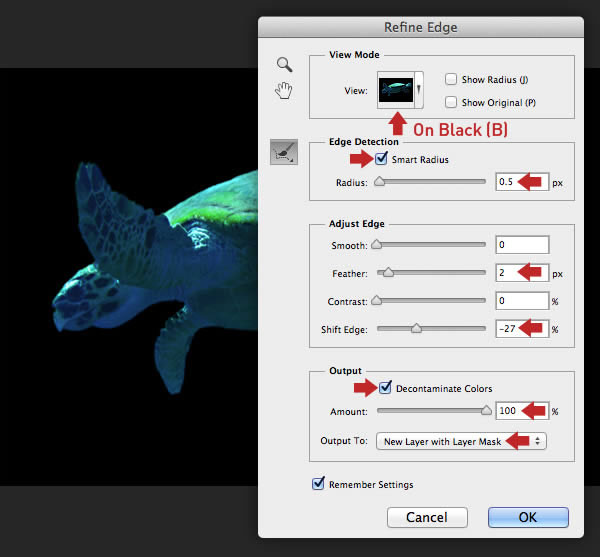Click the Smooth slider handle
The image size is (600, 557).
coord(377,244)
